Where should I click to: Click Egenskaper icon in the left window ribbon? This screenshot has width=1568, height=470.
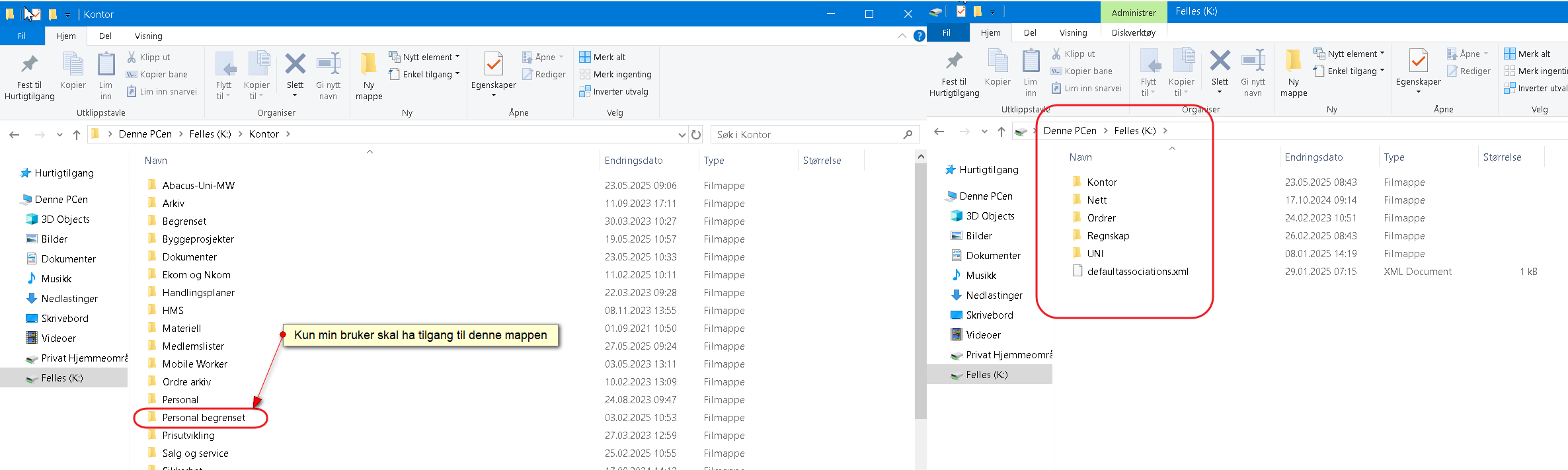[x=493, y=65]
